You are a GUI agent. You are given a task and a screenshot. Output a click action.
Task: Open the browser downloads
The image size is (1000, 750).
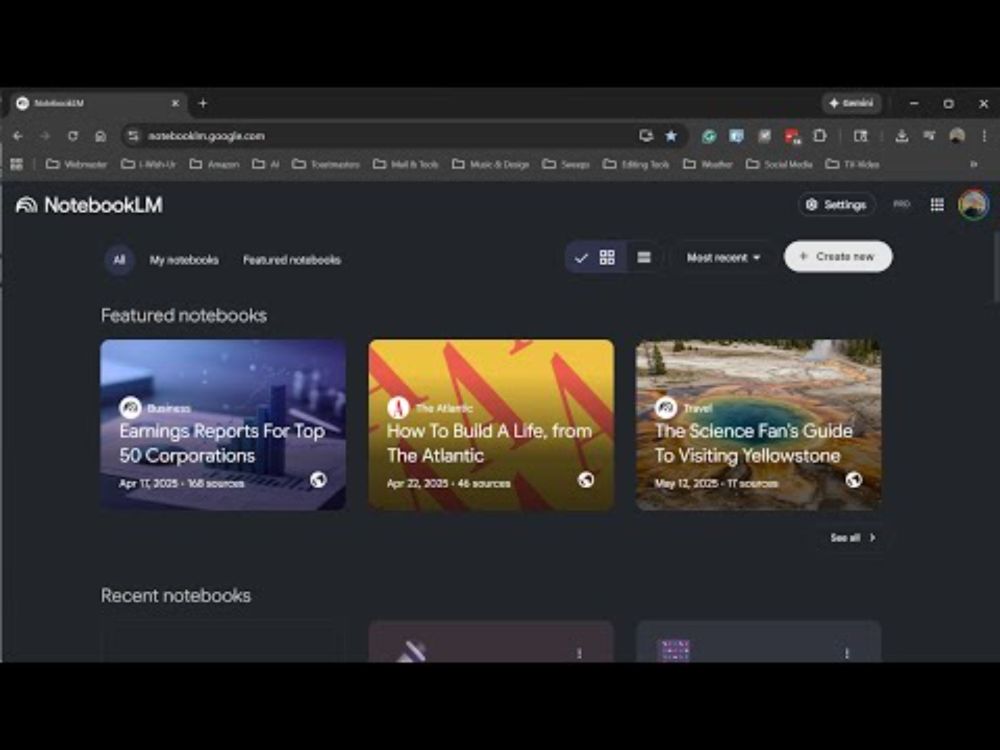point(902,136)
